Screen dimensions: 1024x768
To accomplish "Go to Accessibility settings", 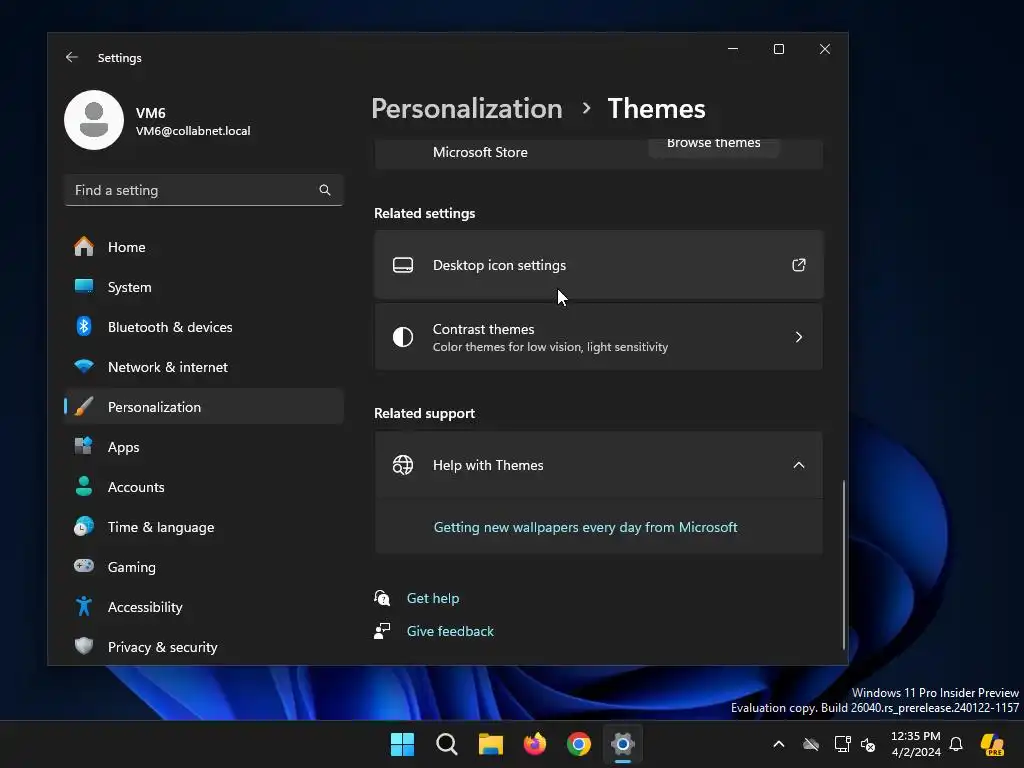I will pos(204,607).
